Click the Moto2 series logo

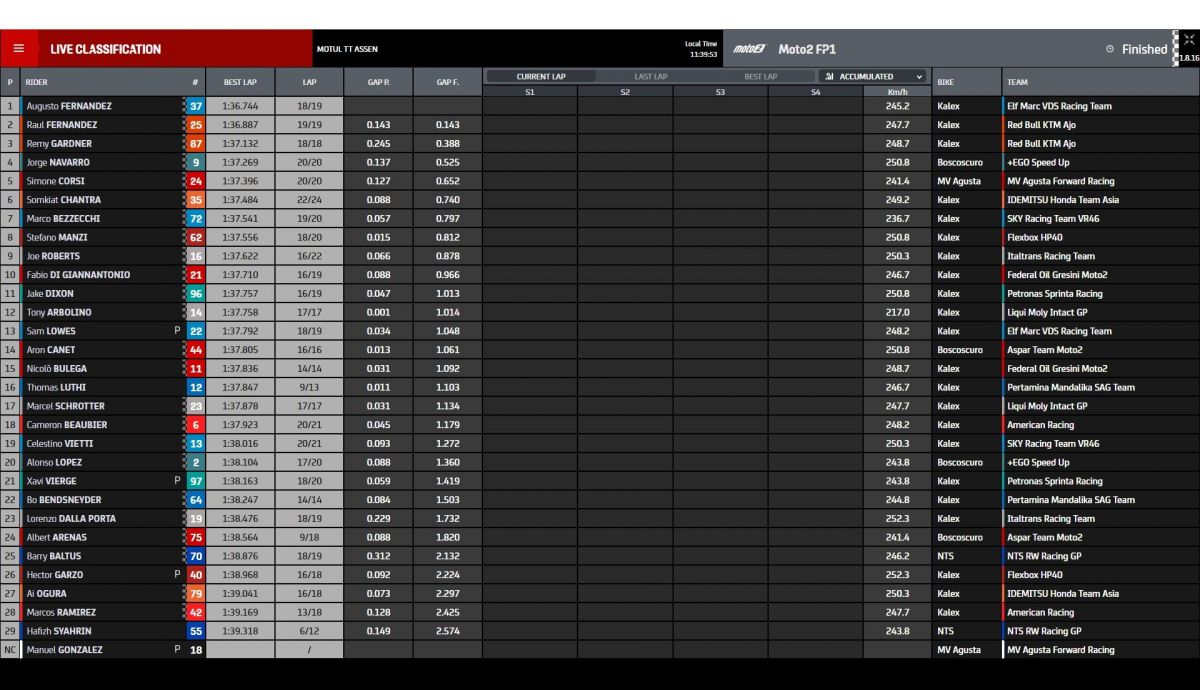click(748, 49)
